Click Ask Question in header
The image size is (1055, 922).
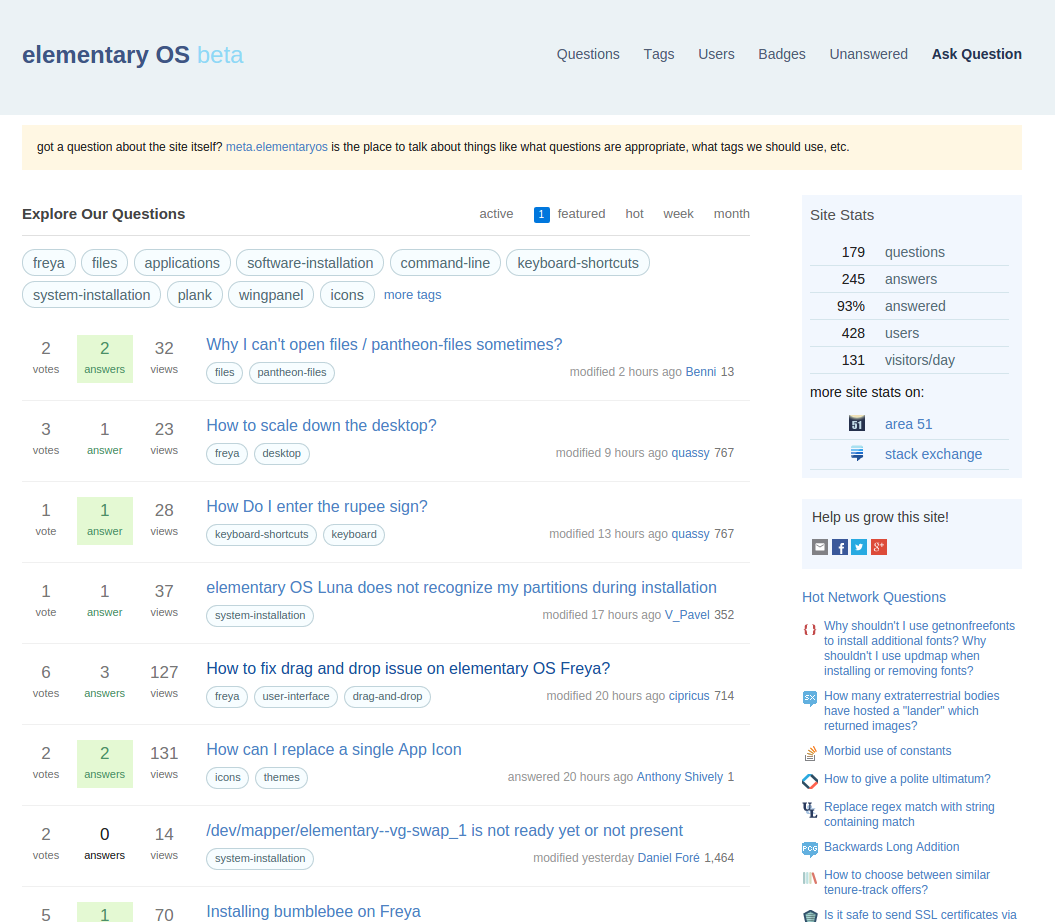pos(976,55)
